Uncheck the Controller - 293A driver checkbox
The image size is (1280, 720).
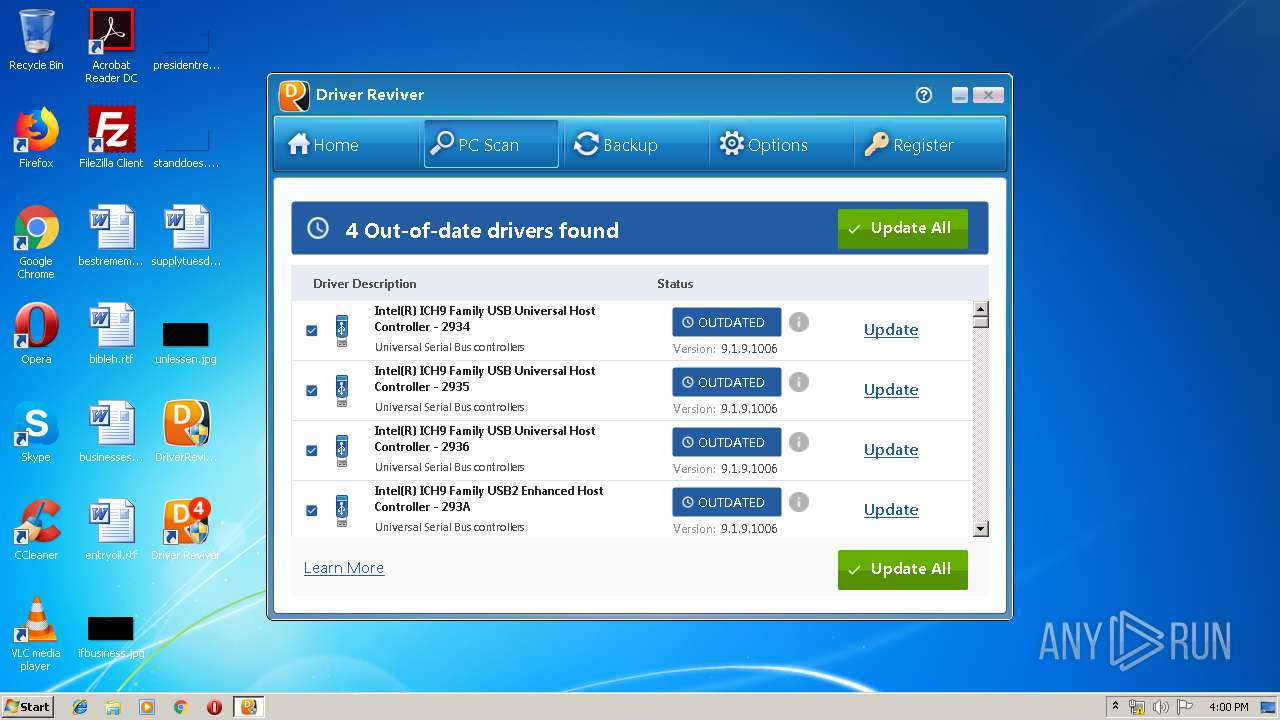click(311, 510)
